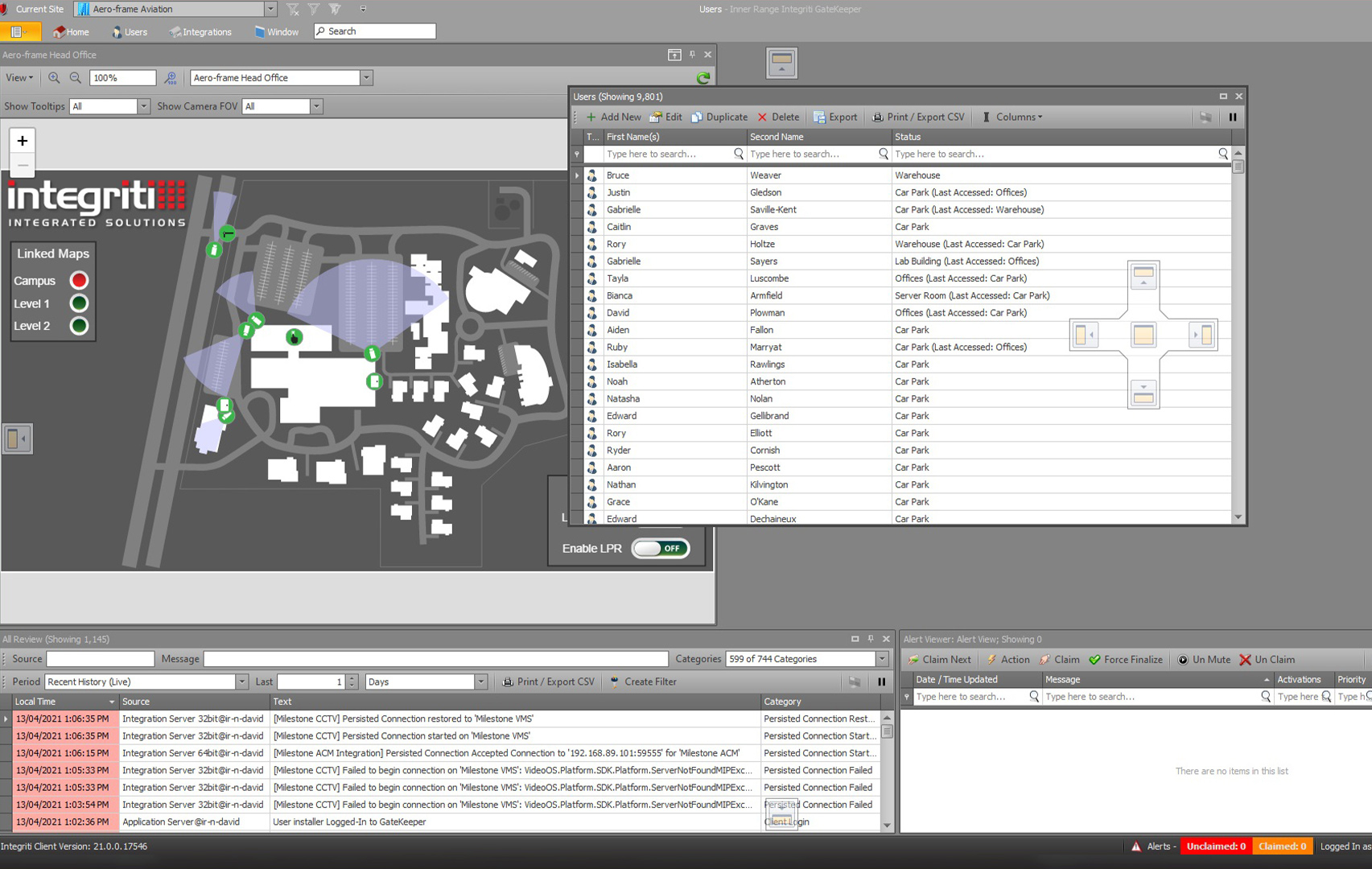Click the Delete user red X icon
The image size is (1372, 869).
point(762,117)
